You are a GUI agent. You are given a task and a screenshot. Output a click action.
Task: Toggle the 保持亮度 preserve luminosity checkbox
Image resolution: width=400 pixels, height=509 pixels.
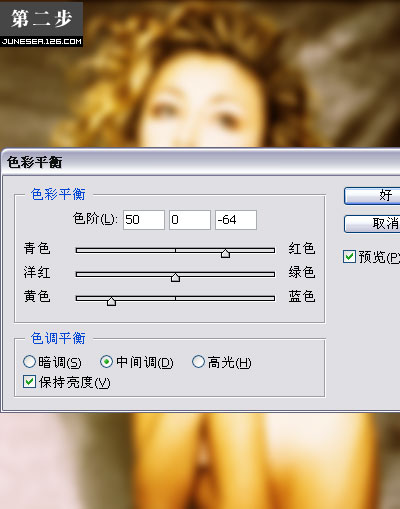(29, 382)
